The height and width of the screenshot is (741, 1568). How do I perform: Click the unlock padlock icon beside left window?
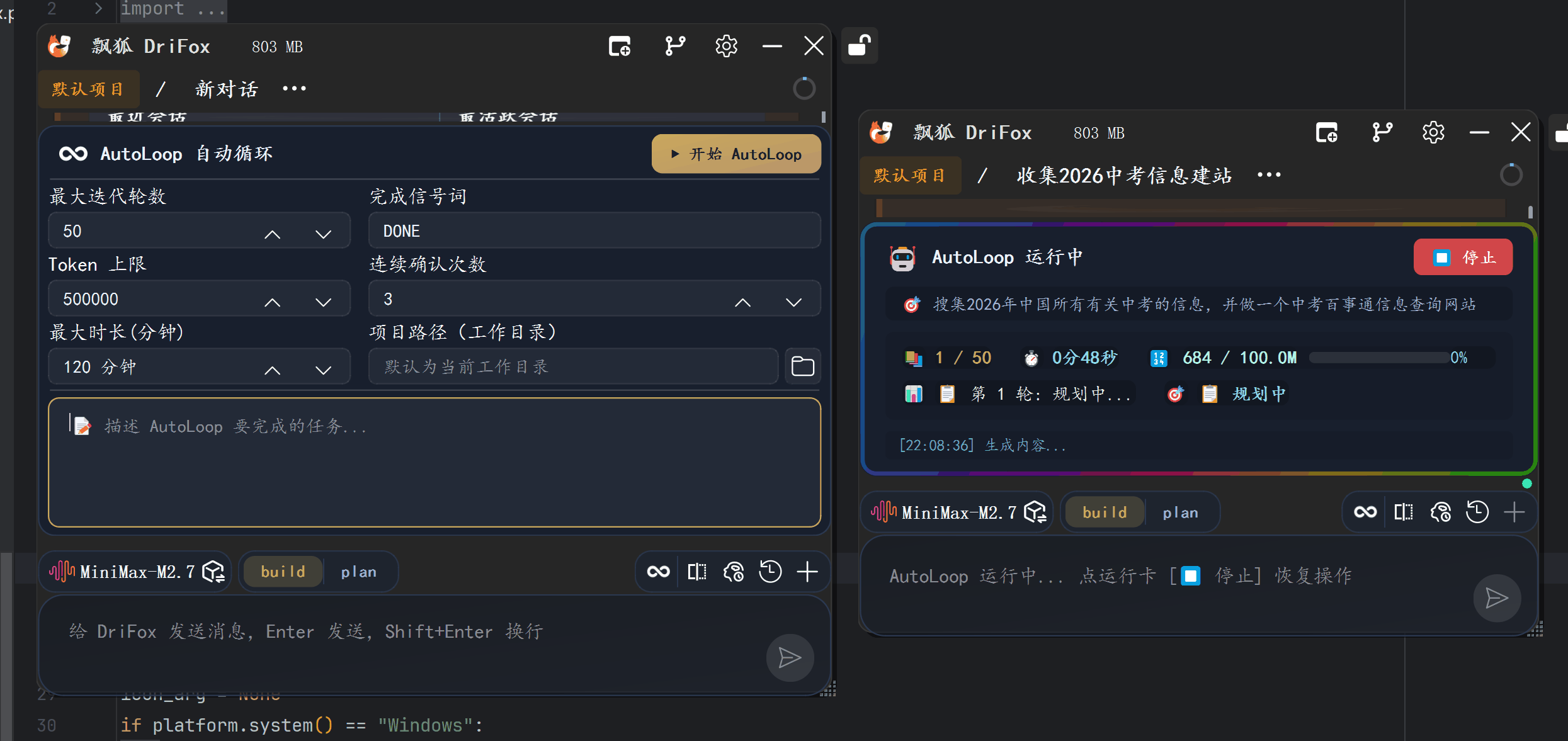coord(860,45)
